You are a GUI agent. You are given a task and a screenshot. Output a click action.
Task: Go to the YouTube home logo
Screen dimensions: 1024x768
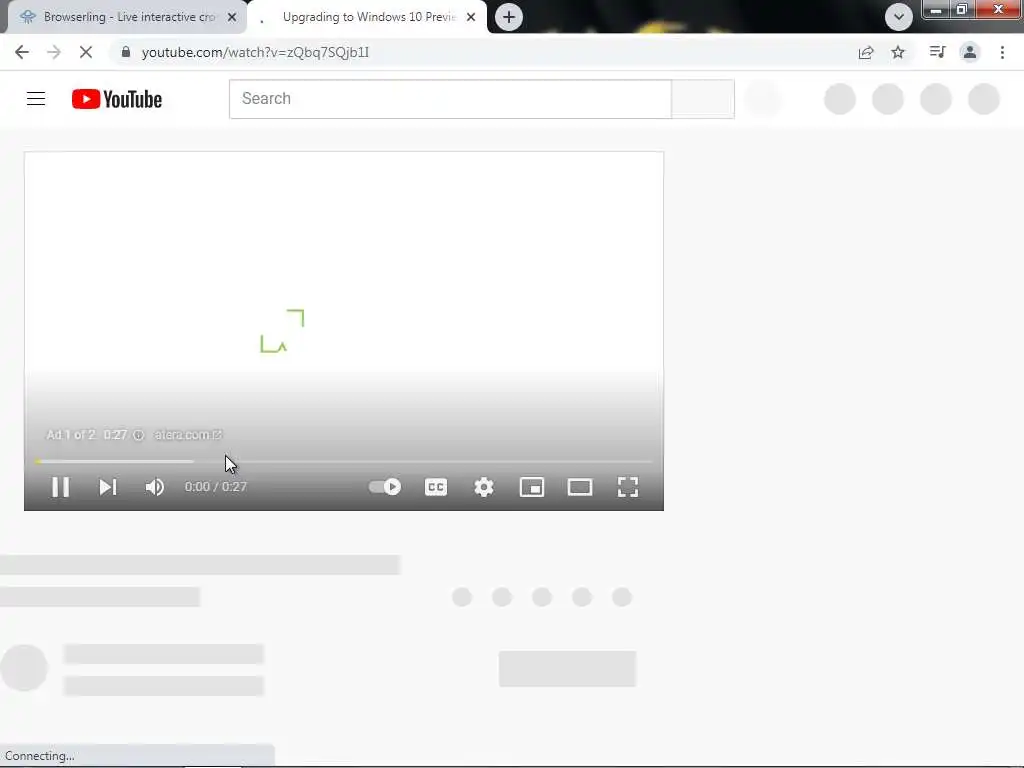117,99
